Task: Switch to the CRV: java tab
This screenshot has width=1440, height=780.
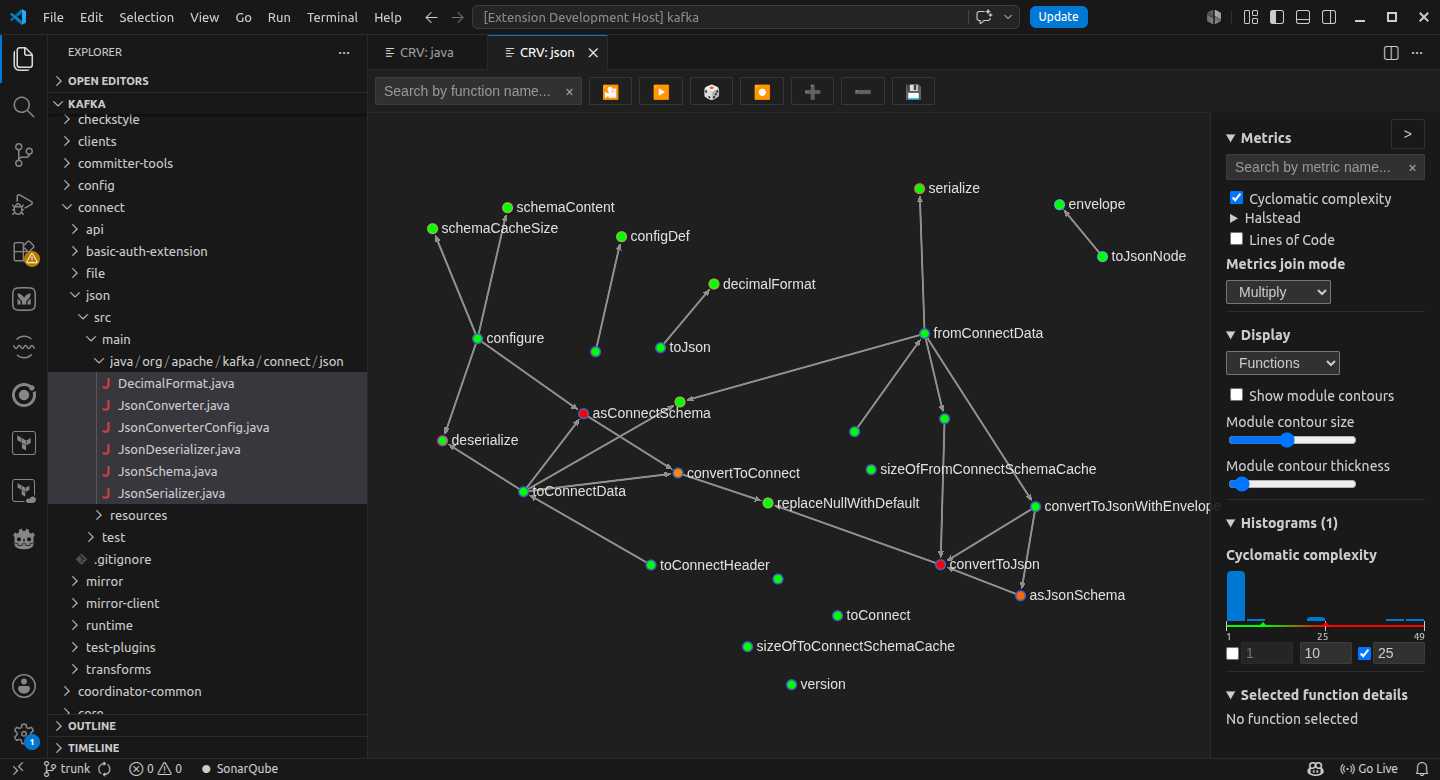Action: pyautogui.click(x=427, y=53)
